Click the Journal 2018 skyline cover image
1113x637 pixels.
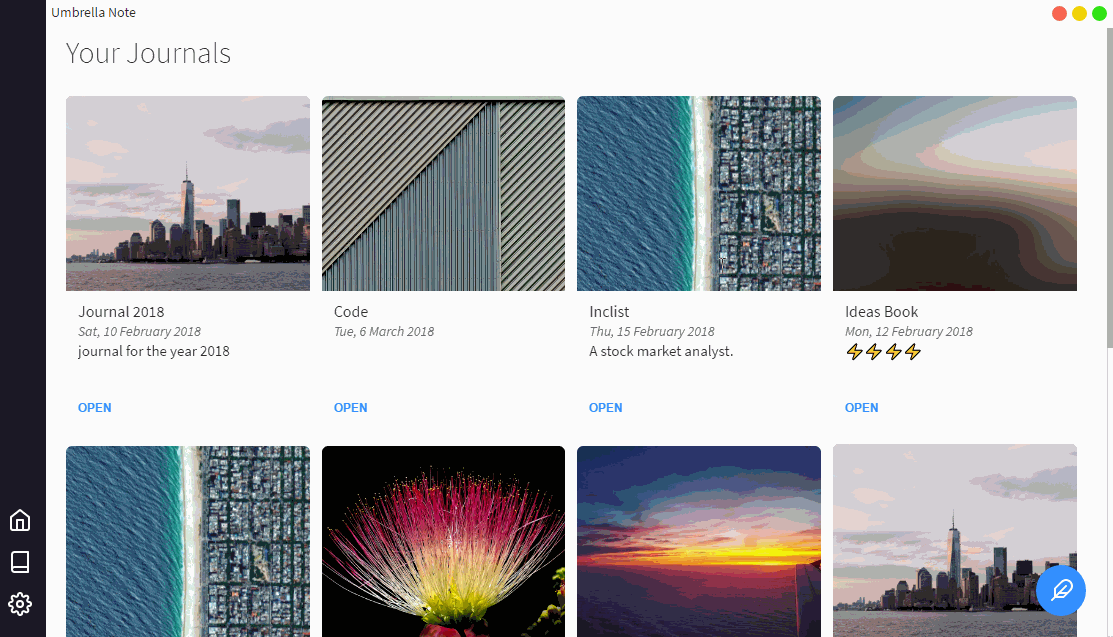pos(188,193)
